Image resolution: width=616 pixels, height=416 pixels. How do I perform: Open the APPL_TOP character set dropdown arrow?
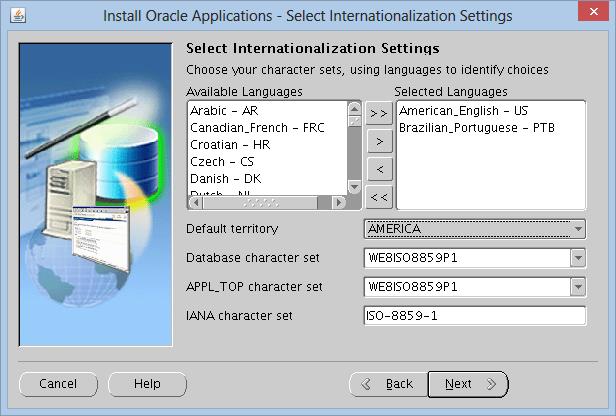[578, 287]
